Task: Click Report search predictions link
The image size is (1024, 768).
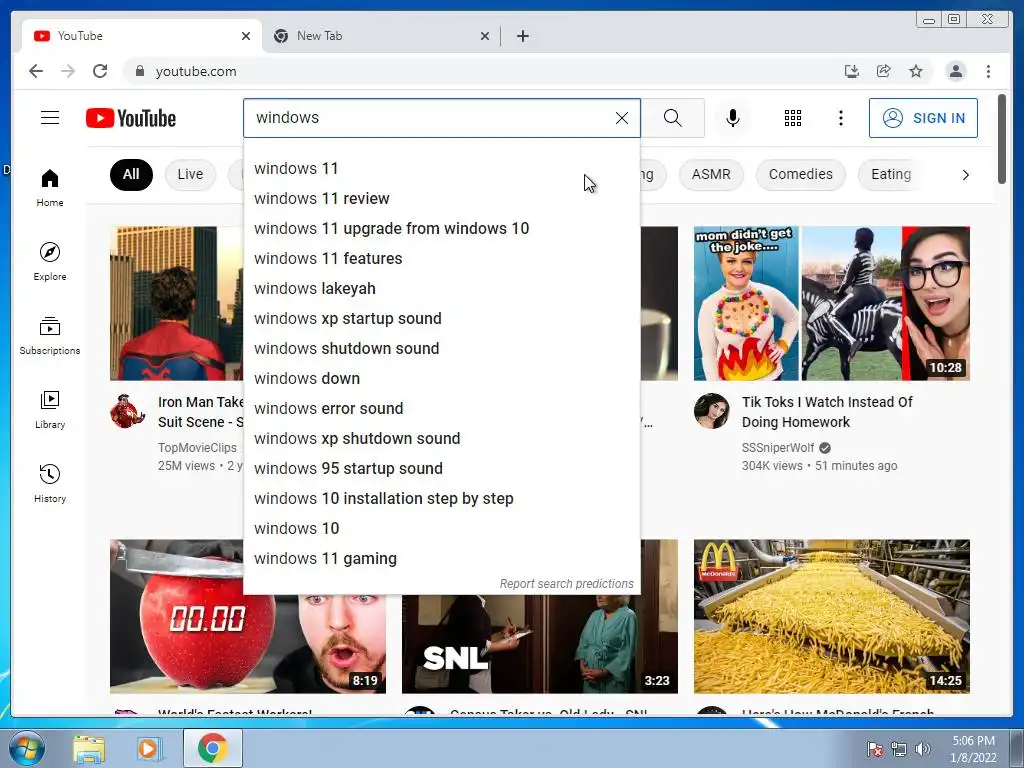Action: tap(566, 584)
